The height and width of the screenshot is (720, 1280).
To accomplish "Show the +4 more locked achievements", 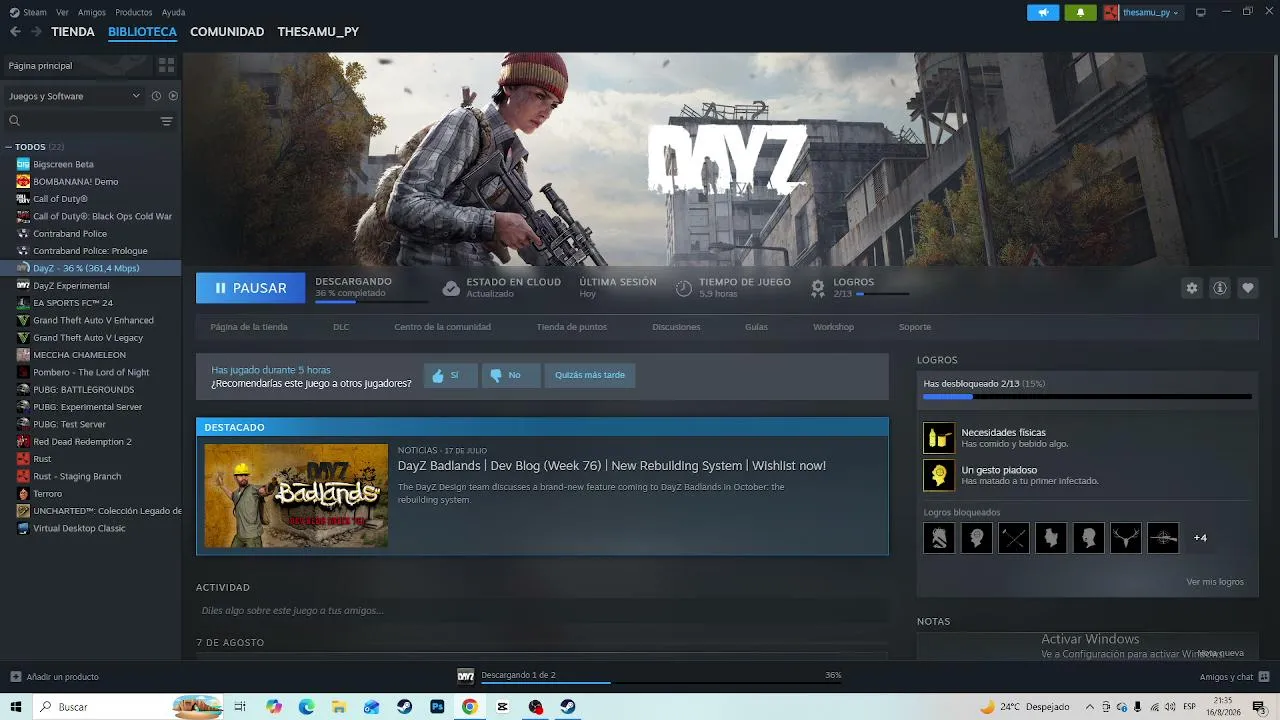I will [x=1201, y=538].
